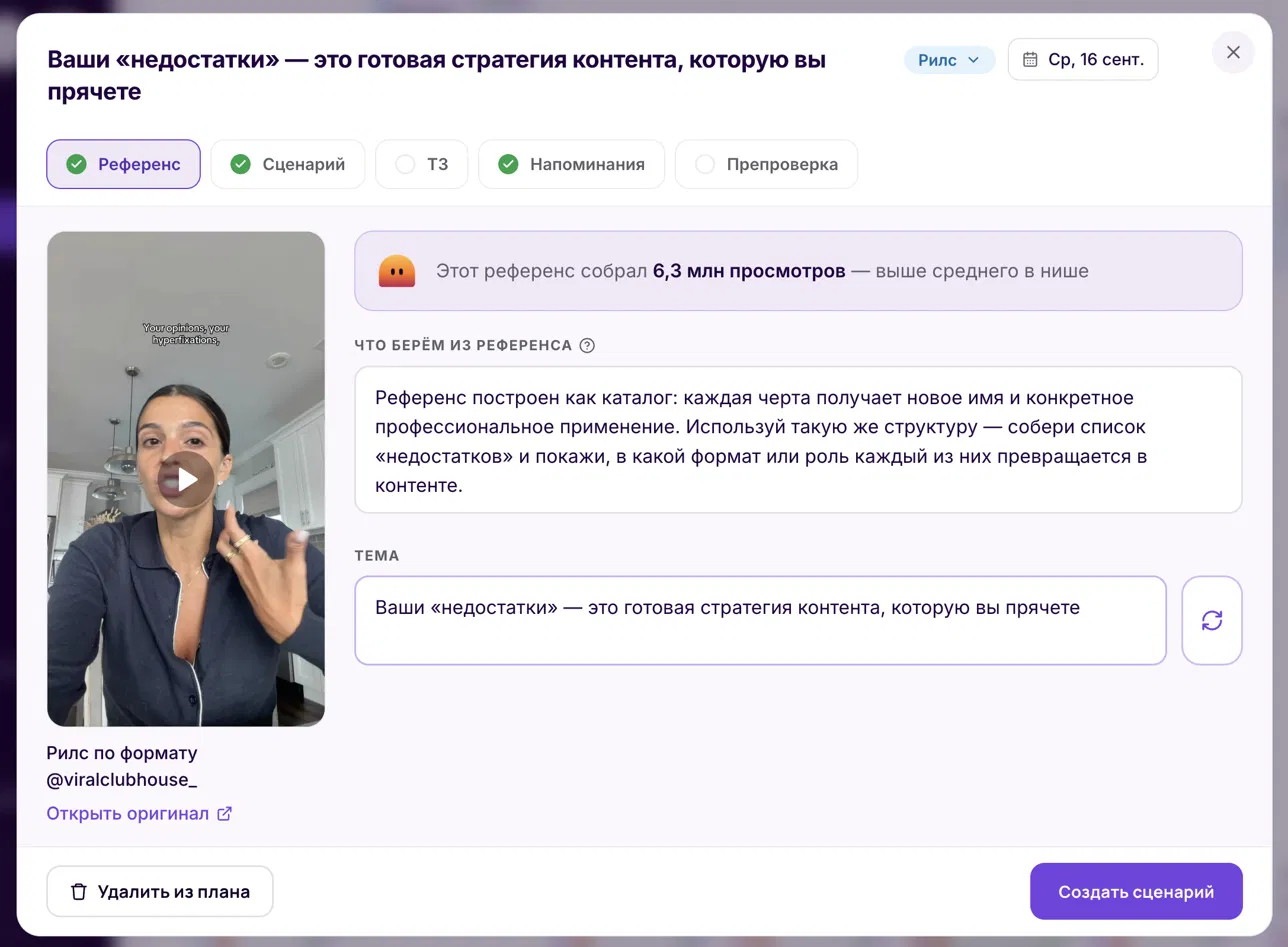Click the green check on Сценарий tab
Viewport: 1288px width, 947px height.
pyautogui.click(x=240, y=164)
